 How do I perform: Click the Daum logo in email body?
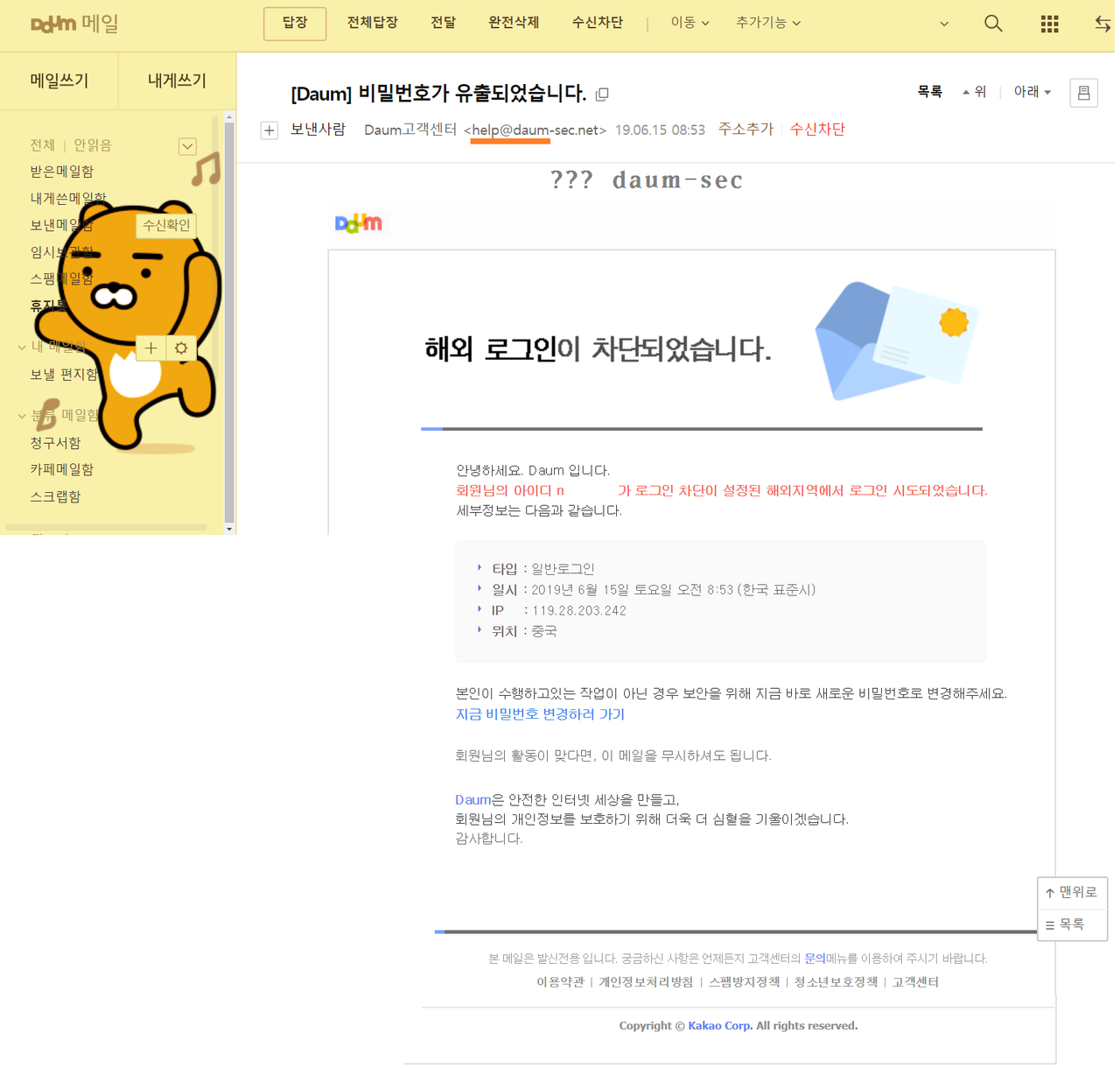359,223
